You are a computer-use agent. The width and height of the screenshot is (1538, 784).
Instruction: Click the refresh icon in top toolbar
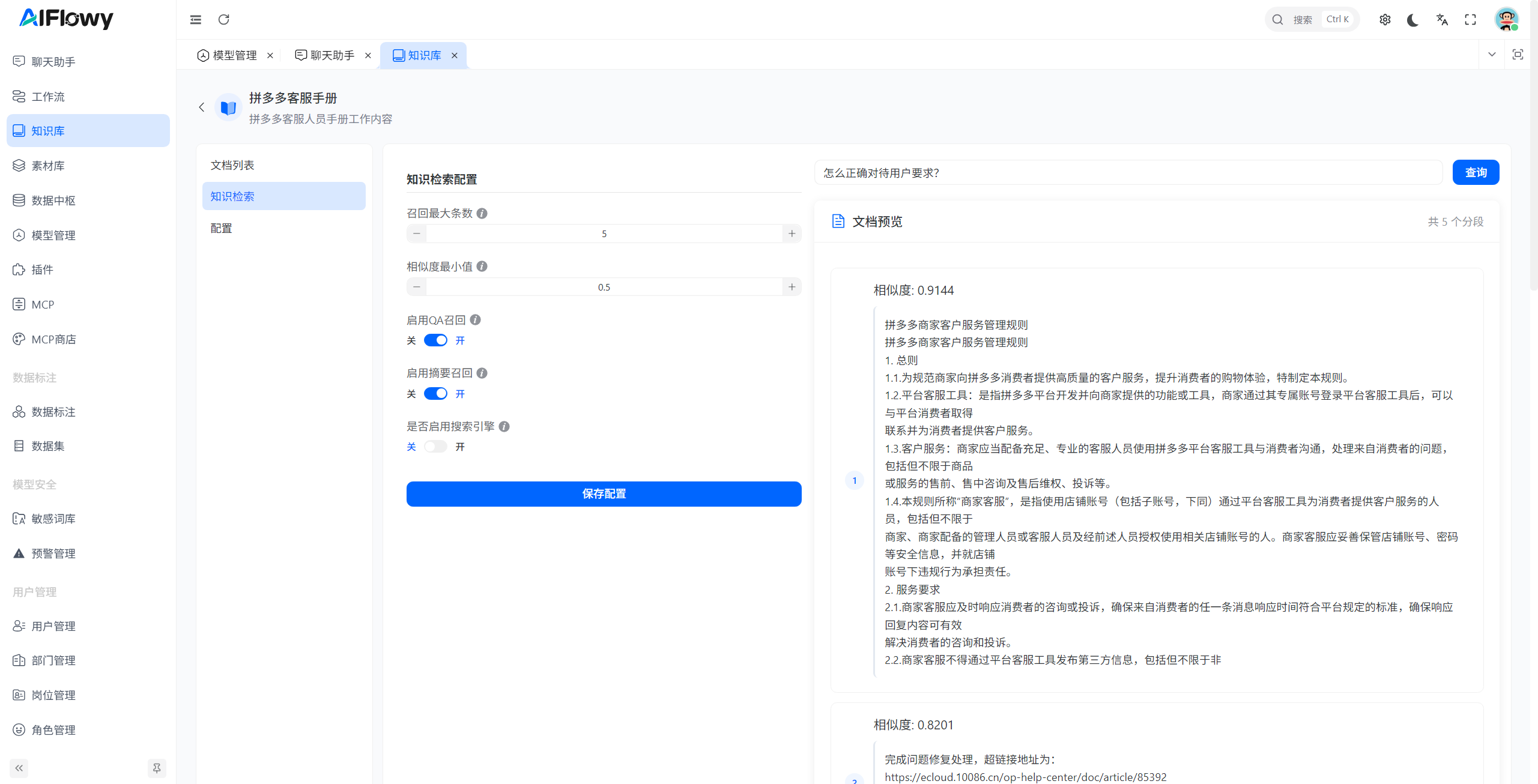click(x=223, y=19)
